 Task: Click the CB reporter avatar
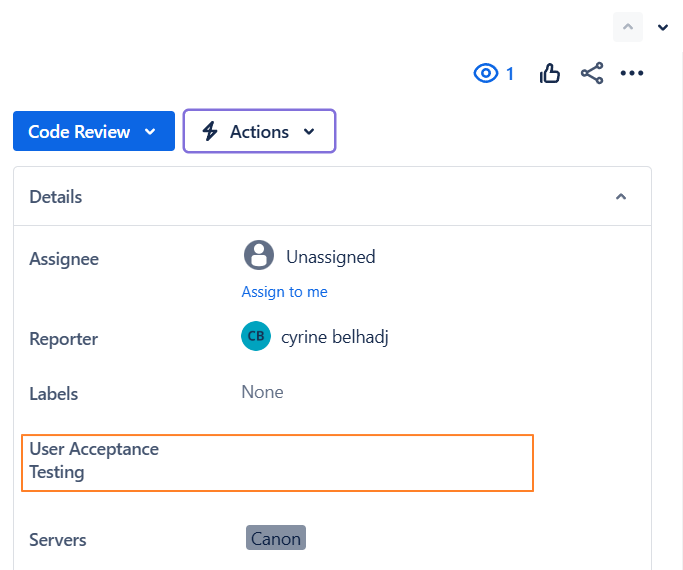point(256,336)
